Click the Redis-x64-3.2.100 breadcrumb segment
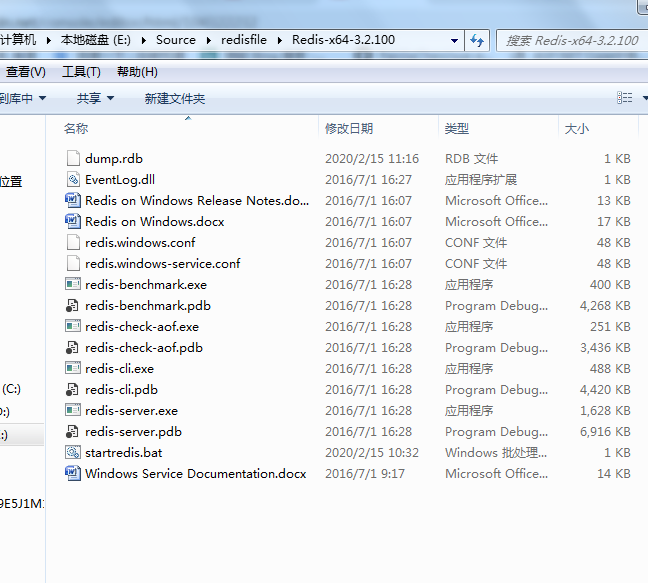The width and height of the screenshot is (648, 583). click(x=343, y=40)
